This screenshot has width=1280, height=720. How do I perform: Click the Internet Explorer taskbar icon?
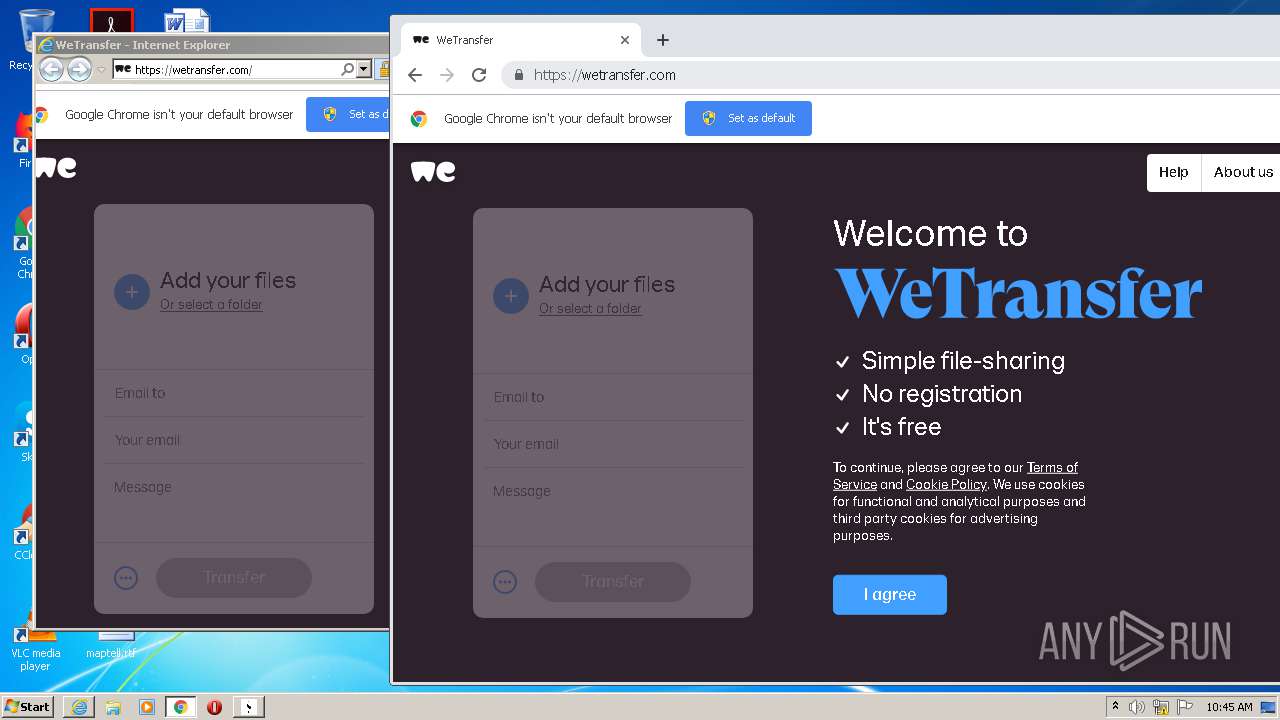tap(79, 707)
